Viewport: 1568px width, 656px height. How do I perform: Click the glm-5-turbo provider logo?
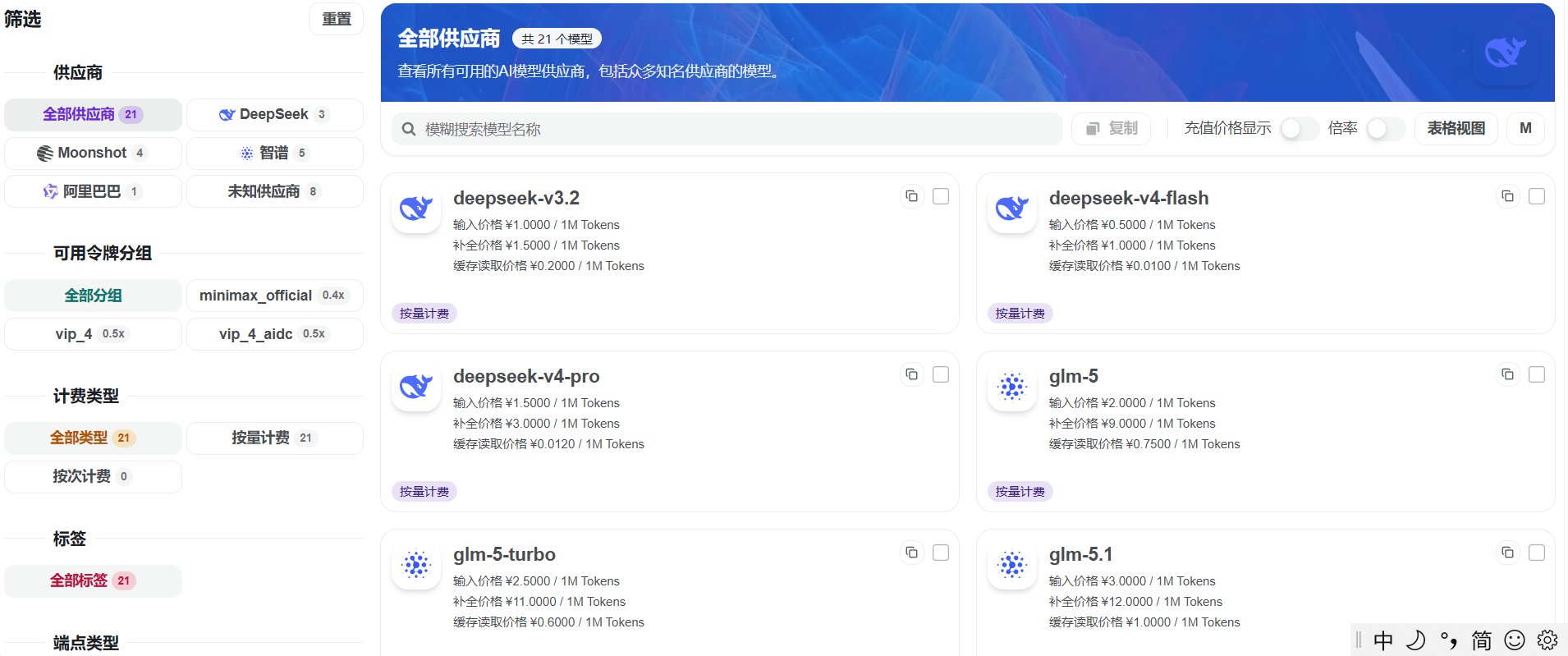(416, 565)
